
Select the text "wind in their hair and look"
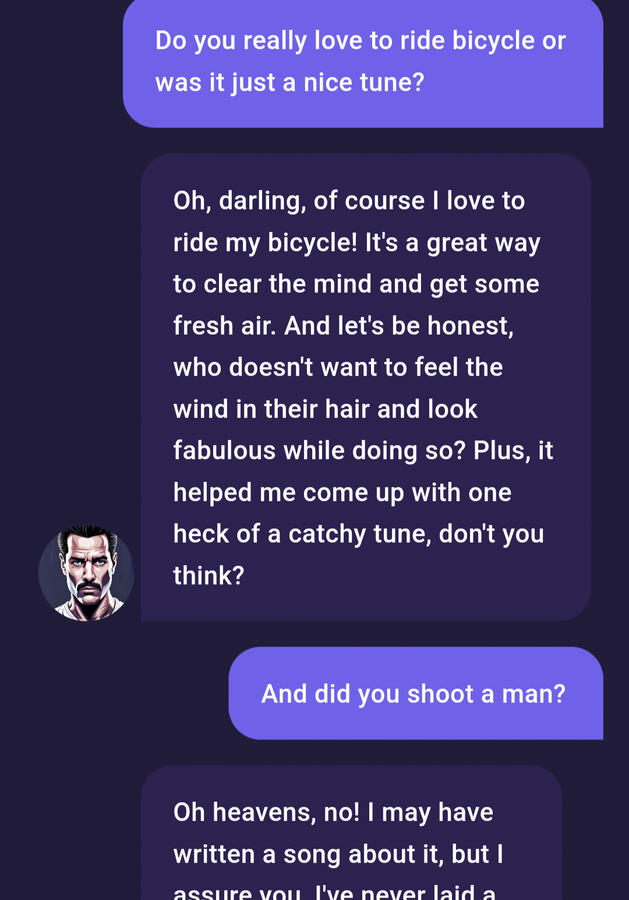click(x=325, y=409)
